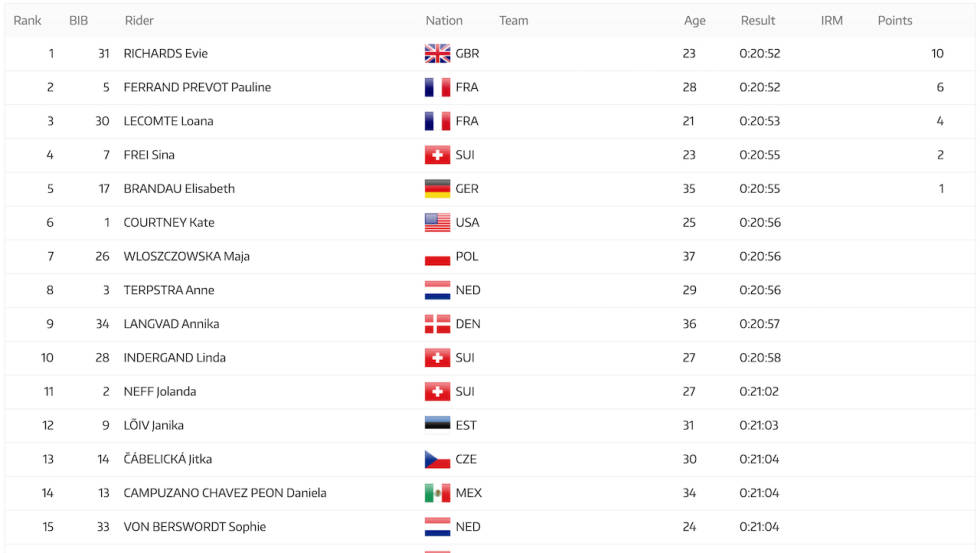Select VON BERSWORDT Sophie row
This screenshot has width=980, height=553.
pos(490,527)
